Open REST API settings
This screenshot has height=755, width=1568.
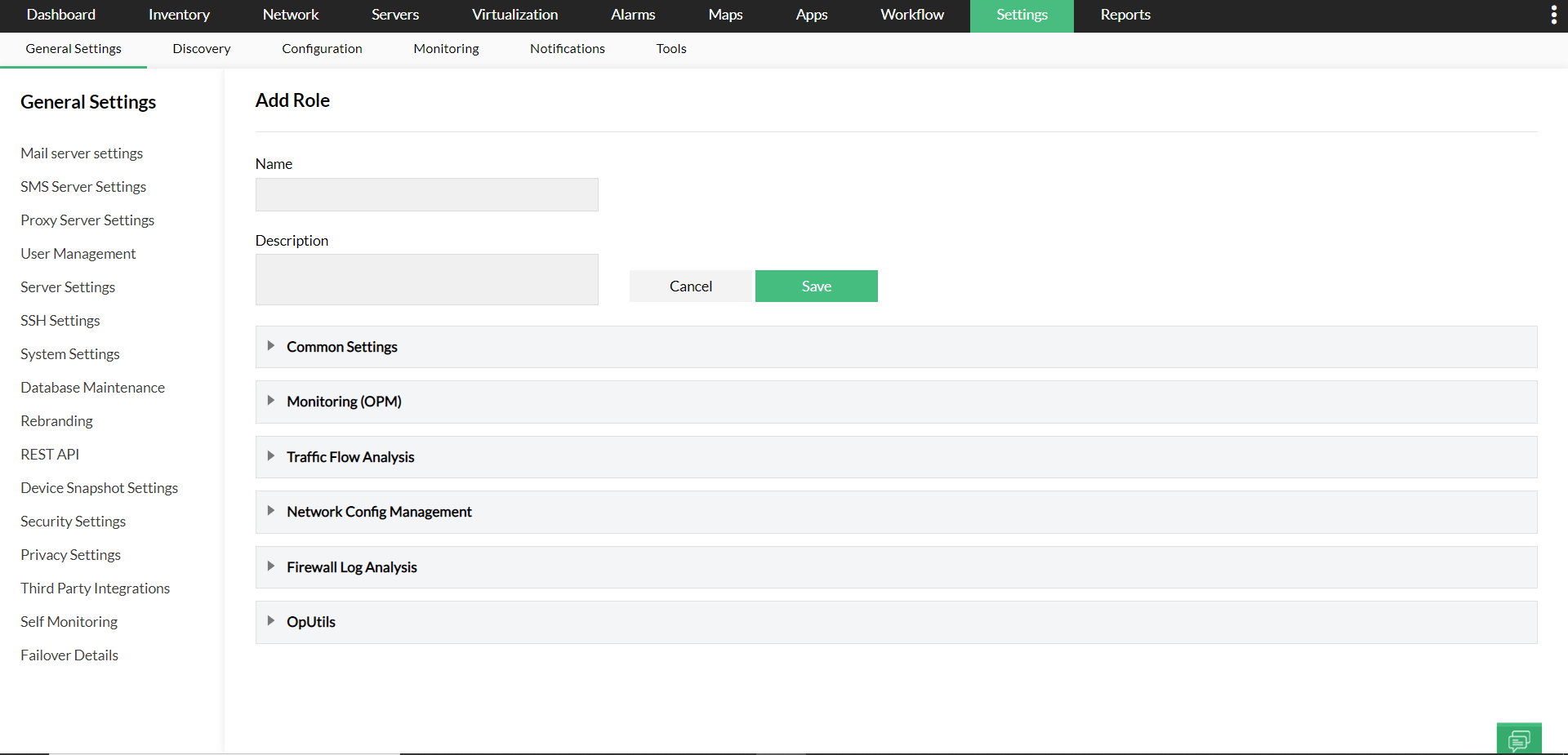49,454
